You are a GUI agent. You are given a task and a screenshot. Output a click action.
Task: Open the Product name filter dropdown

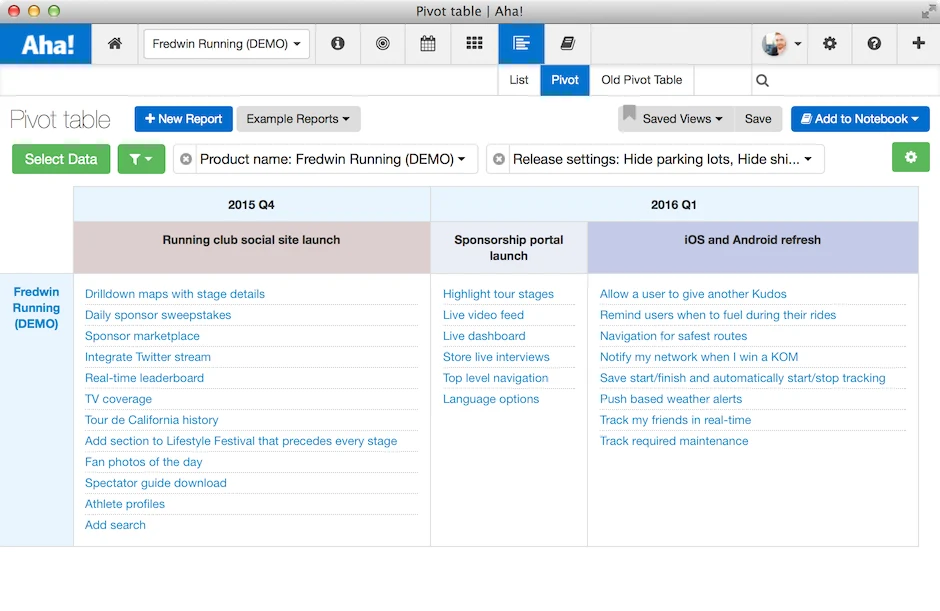[333, 159]
